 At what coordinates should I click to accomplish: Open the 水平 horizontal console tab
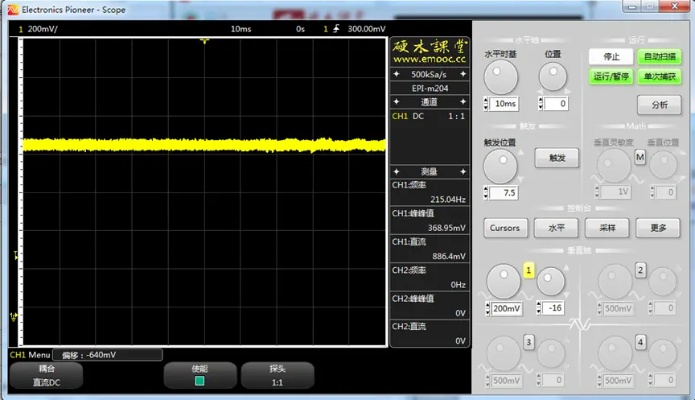[555, 227]
